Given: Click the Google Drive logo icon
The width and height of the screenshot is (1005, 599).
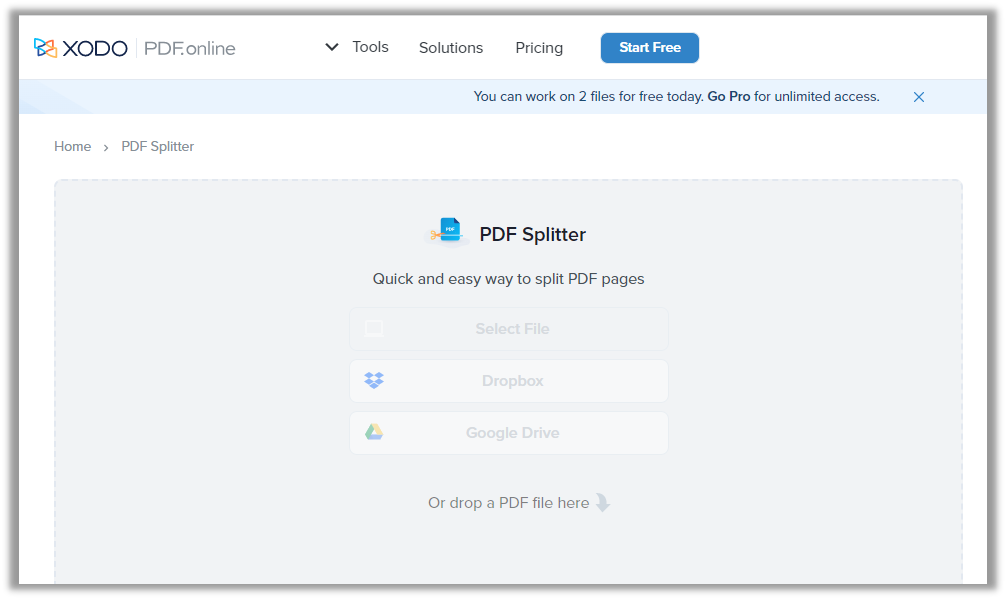Looking at the screenshot, I should pos(374,432).
